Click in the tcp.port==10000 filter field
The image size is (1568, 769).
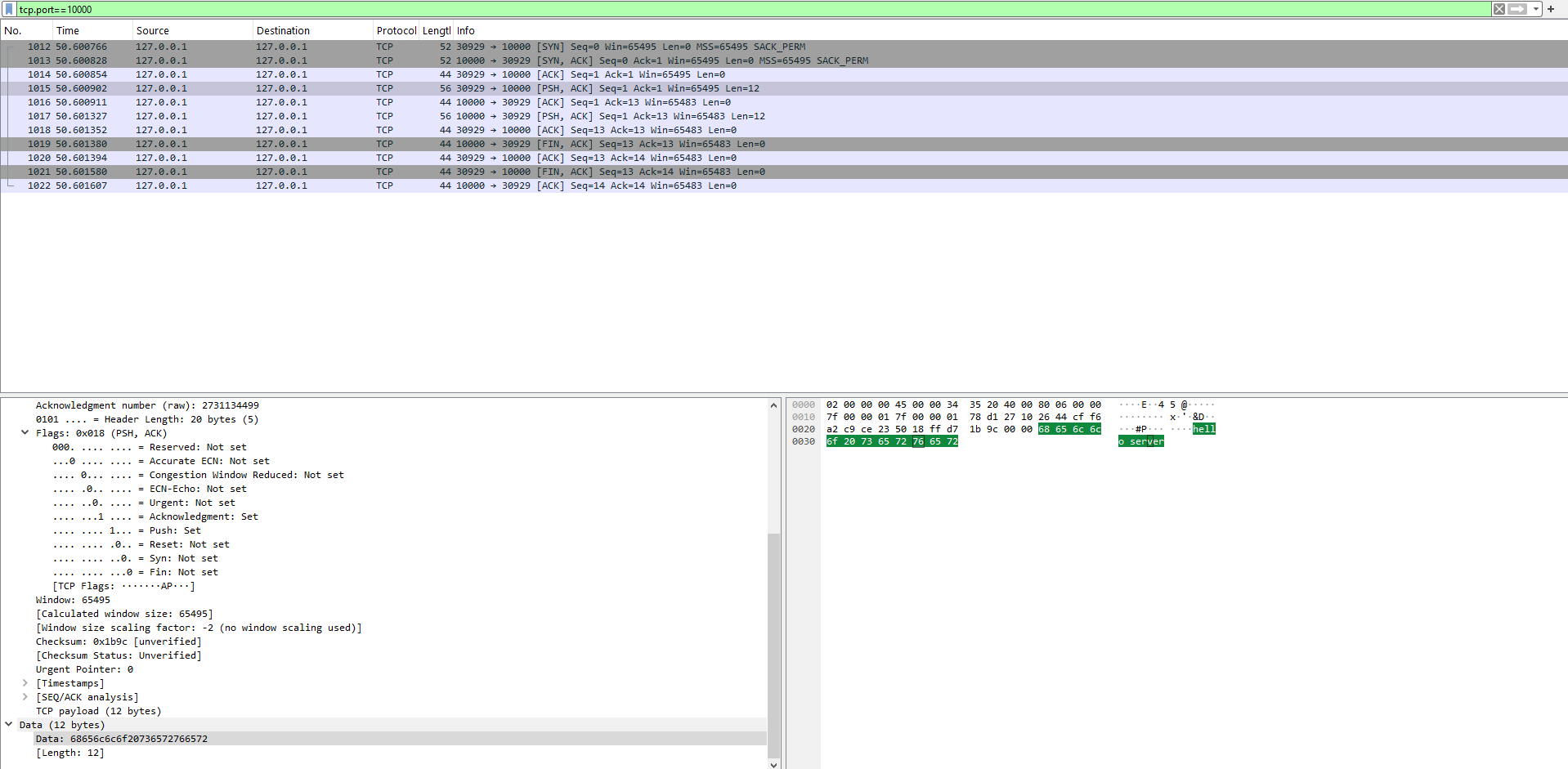click(736, 9)
